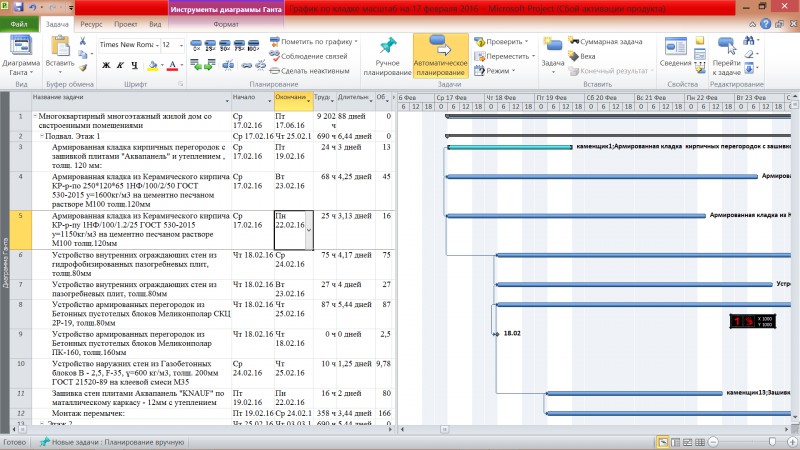Insert a Веха milestone
The height and width of the screenshot is (450, 800).
582,56
